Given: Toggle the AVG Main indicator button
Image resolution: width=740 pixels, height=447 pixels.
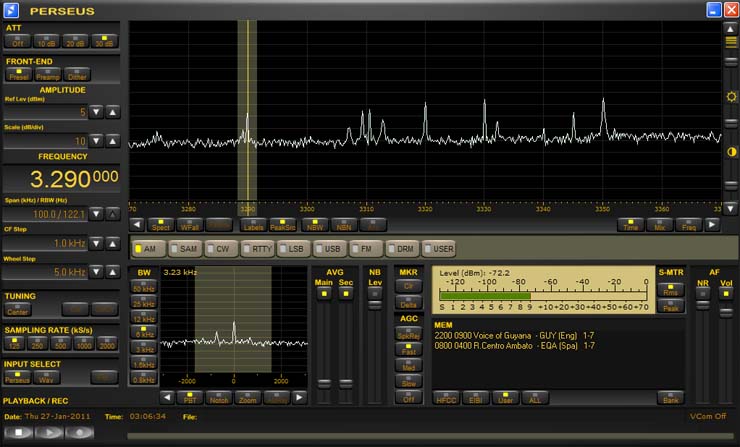Looking at the screenshot, I should pyautogui.click(x=324, y=294).
